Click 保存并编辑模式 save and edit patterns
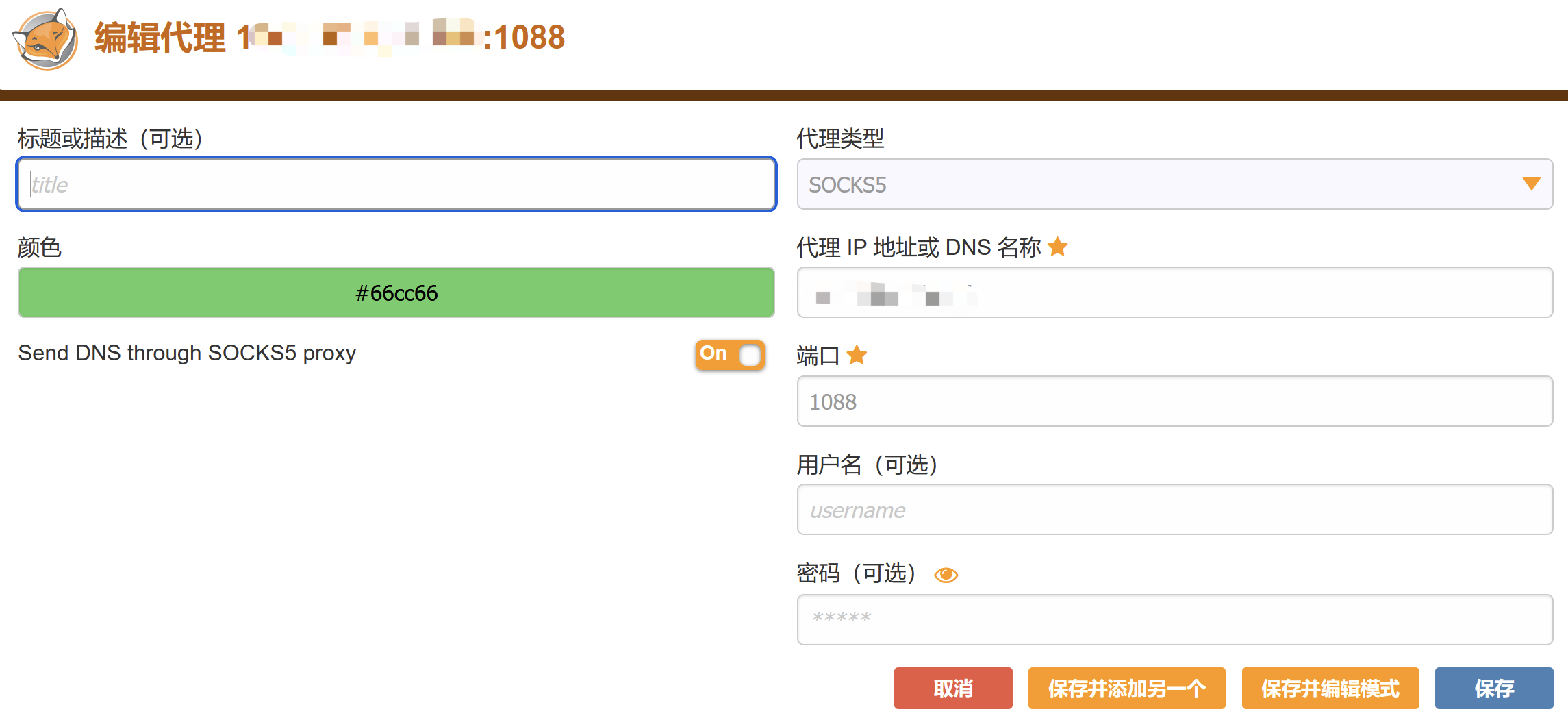 pyautogui.click(x=1330, y=688)
